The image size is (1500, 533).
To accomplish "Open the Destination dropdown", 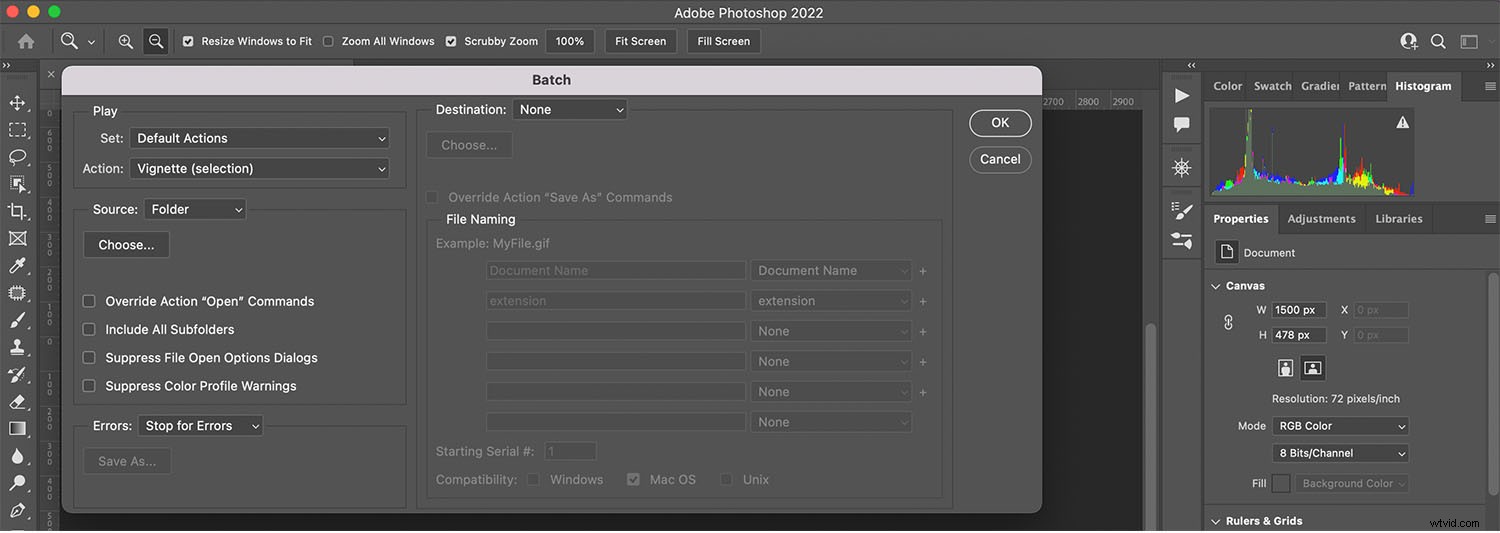I will pos(570,109).
